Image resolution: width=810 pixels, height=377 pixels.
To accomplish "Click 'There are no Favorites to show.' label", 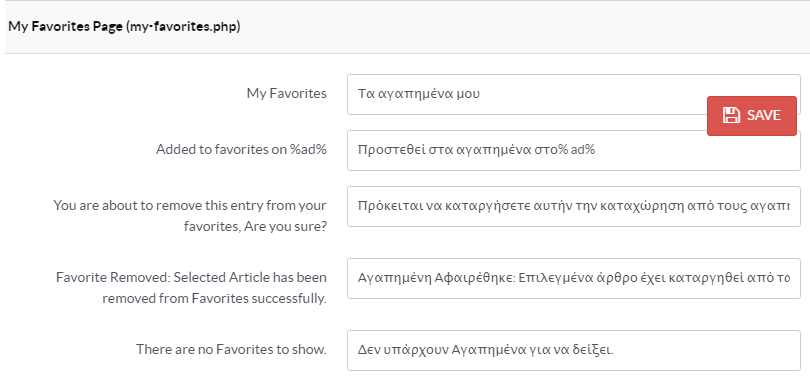I will [231, 349].
